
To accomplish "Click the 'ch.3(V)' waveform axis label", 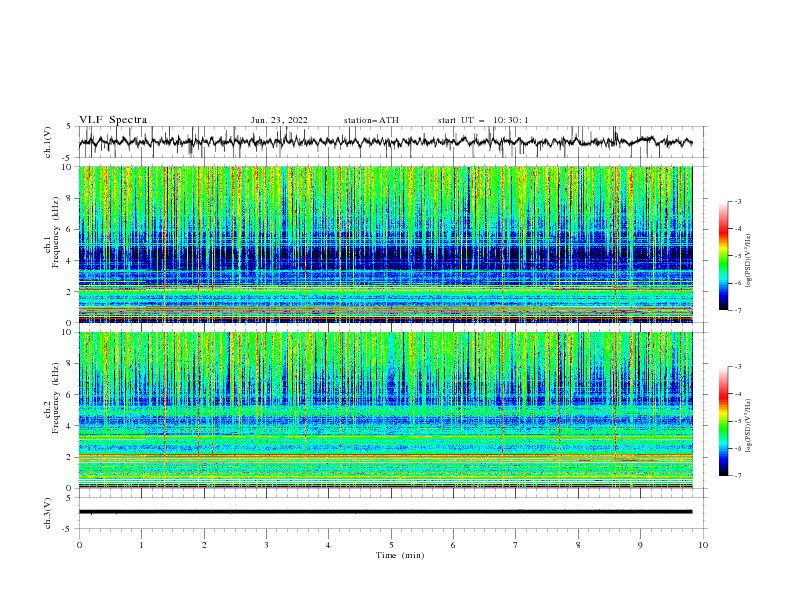I will pyautogui.click(x=48, y=513).
